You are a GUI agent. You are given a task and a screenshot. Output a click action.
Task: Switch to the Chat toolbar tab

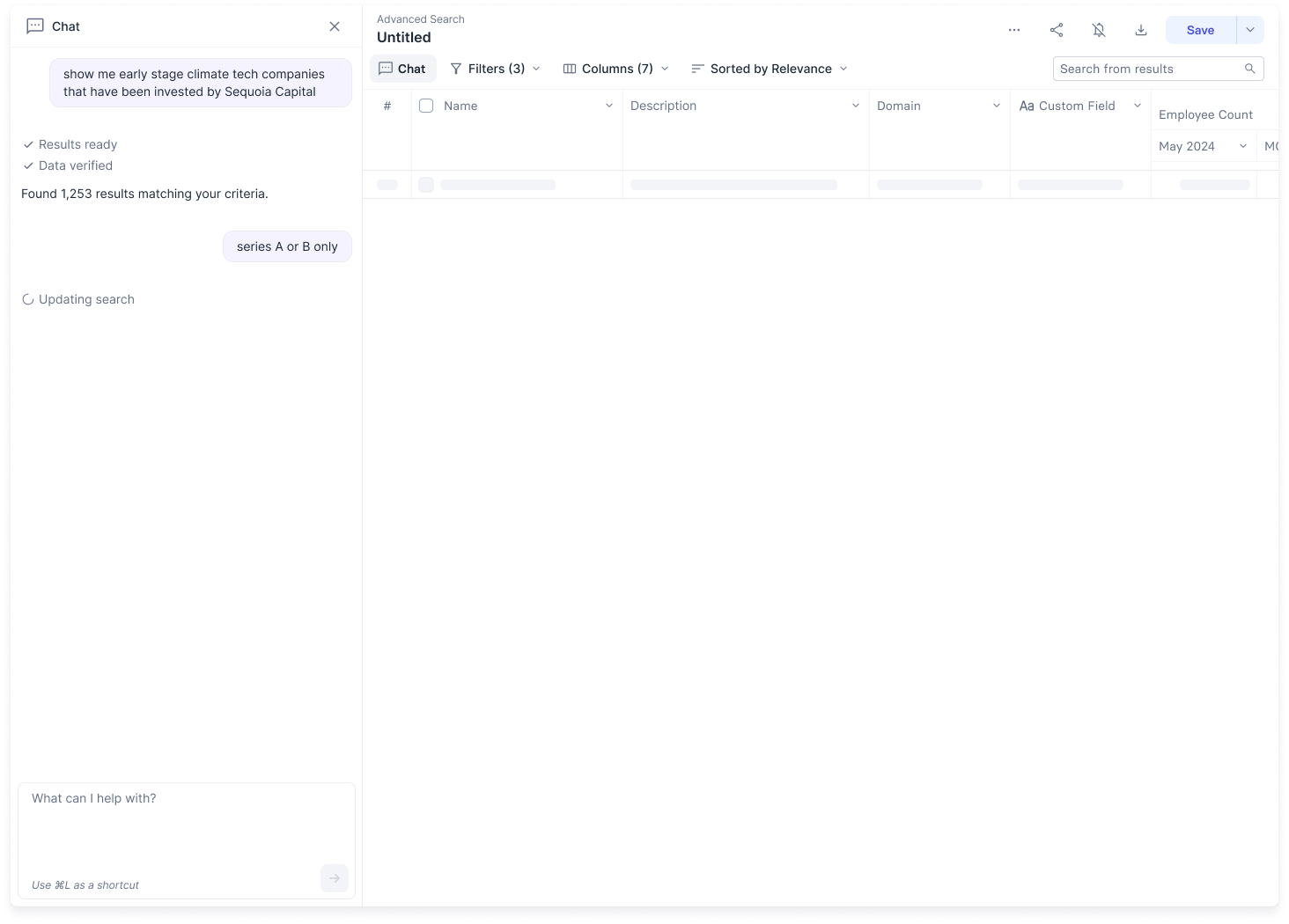tap(402, 69)
